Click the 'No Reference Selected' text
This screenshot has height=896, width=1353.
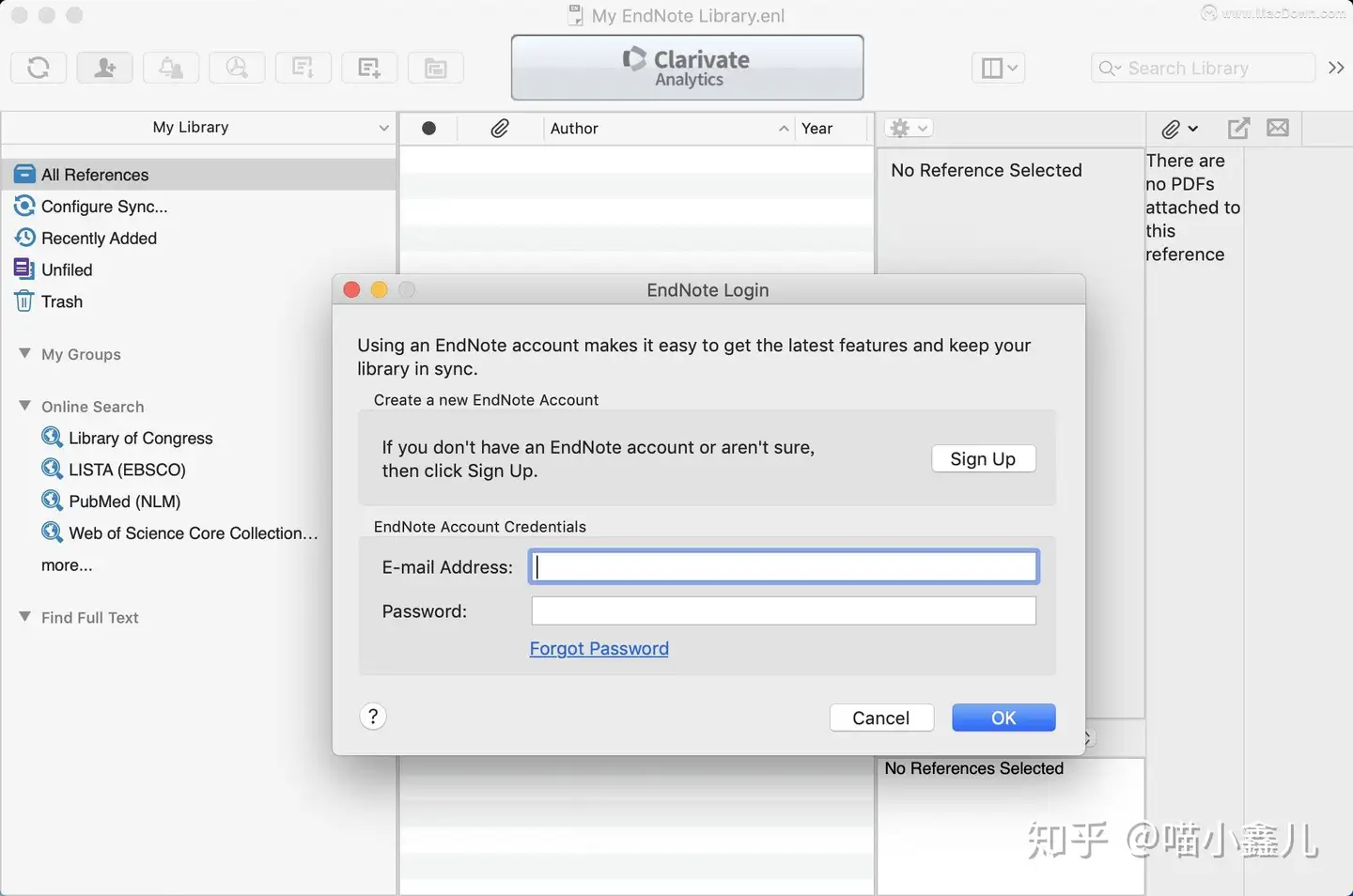click(x=987, y=170)
